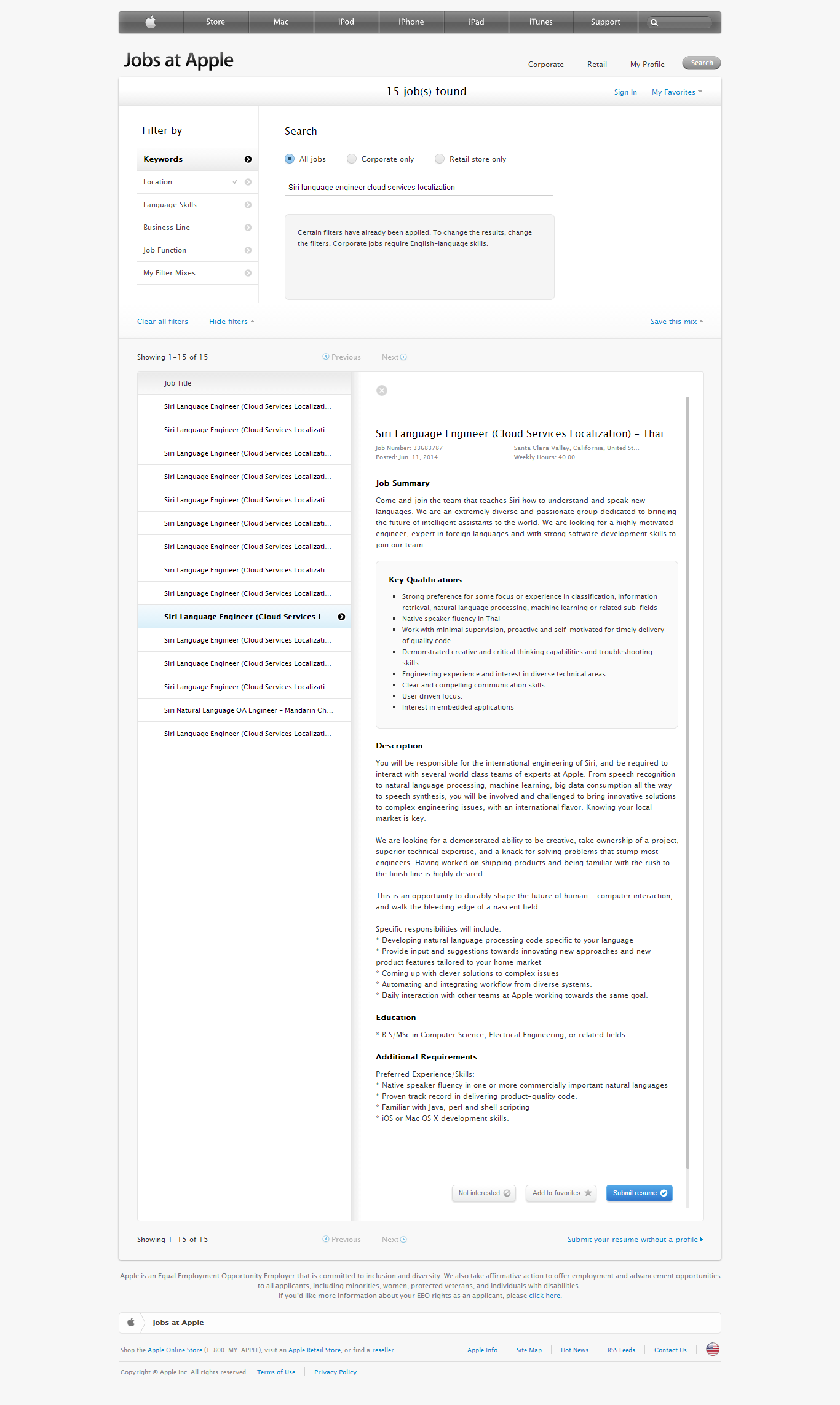Click Submit your resume without a profile
Image resolution: width=840 pixels, height=1405 pixels.
pyautogui.click(x=635, y=1240)
